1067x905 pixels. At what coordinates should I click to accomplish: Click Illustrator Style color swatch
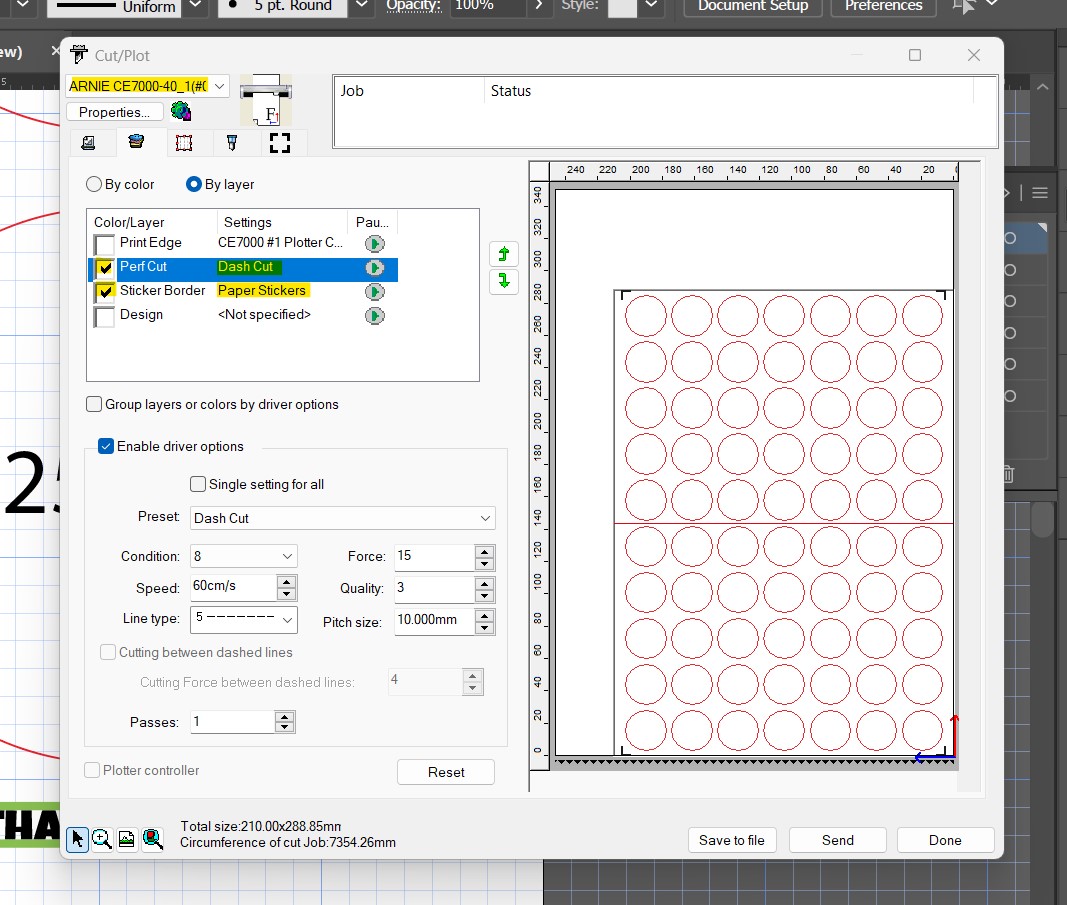coord(621,6)
